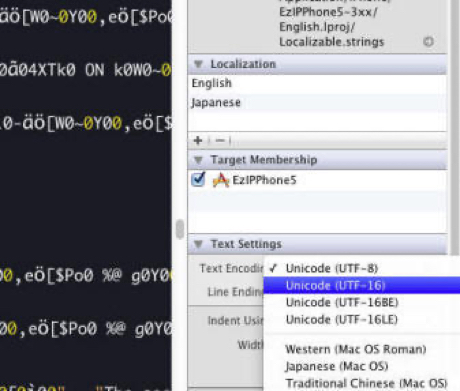
Task: Collapse the Text Settings section
Action: coord(198,244)
